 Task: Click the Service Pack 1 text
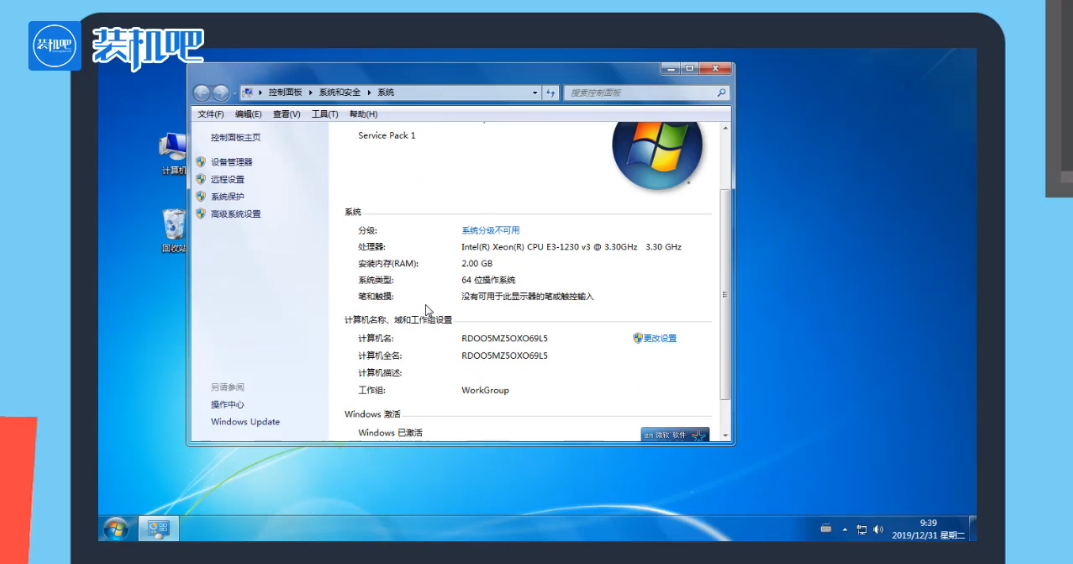[x=387, y=136]
